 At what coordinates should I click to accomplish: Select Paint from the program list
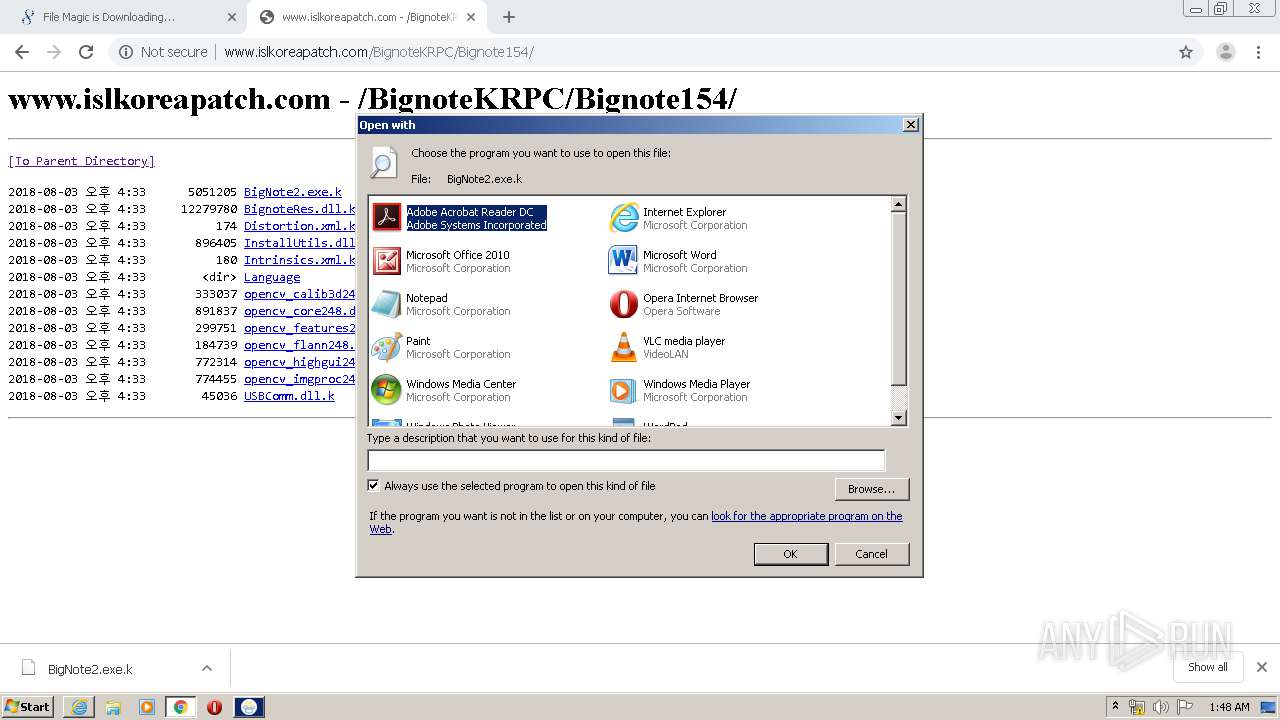click(x=441, y=347)
